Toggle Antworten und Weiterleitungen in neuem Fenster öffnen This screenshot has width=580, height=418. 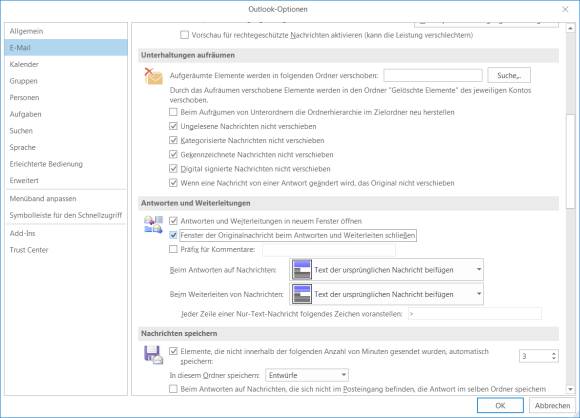[173, 221]
